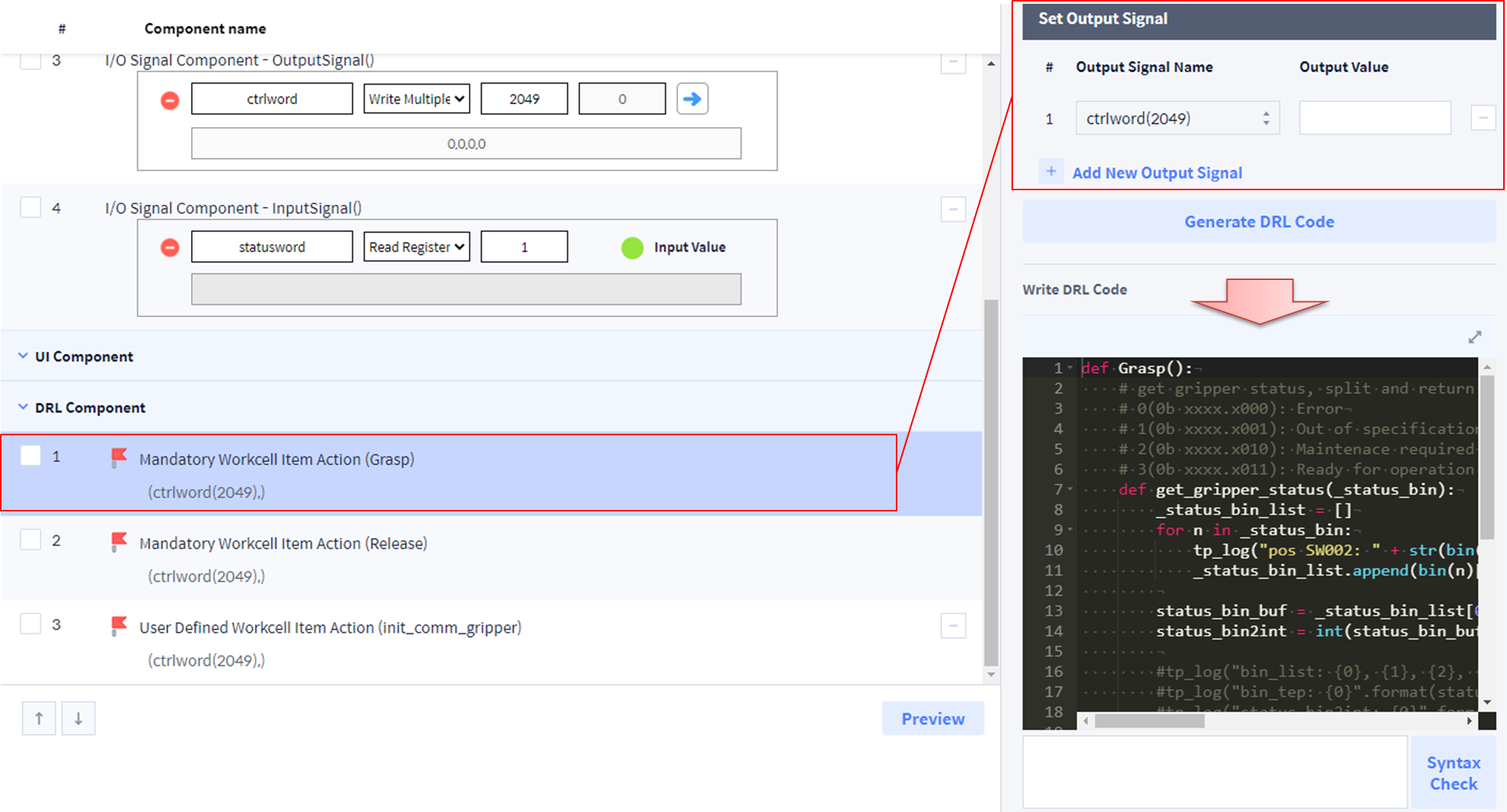This screenshot has width=1507, height=812.
Task: Select the InputSignal component checkbox
Action: point(30,208)
